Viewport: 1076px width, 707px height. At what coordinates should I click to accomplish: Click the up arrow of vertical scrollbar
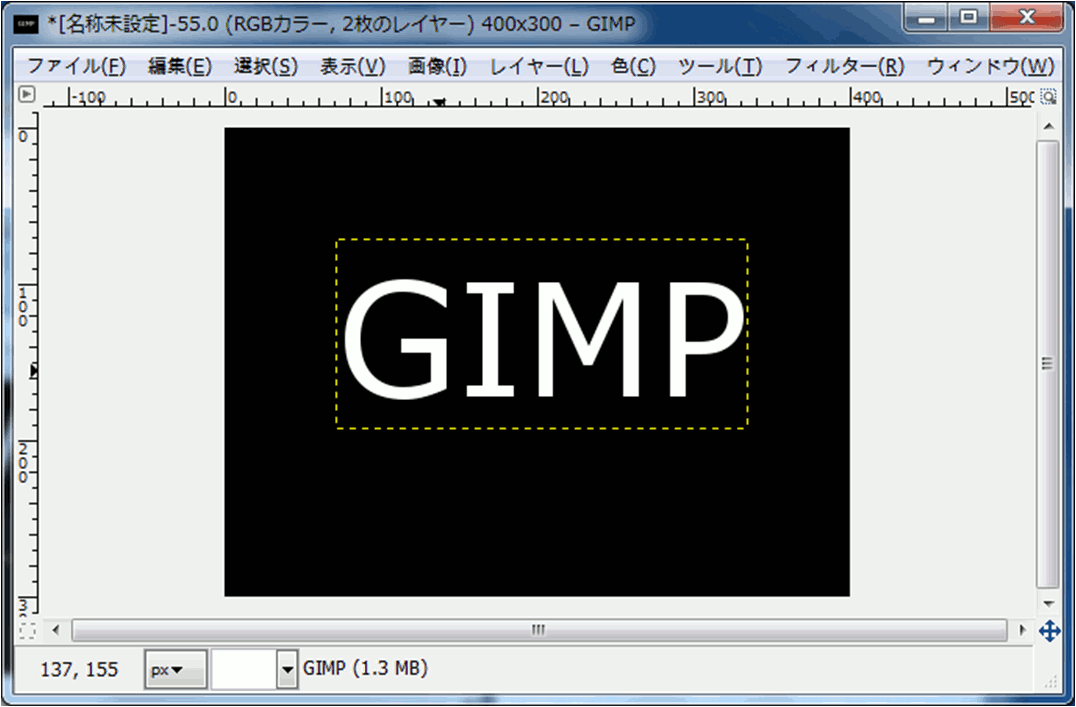click(x=1048, y=127)
